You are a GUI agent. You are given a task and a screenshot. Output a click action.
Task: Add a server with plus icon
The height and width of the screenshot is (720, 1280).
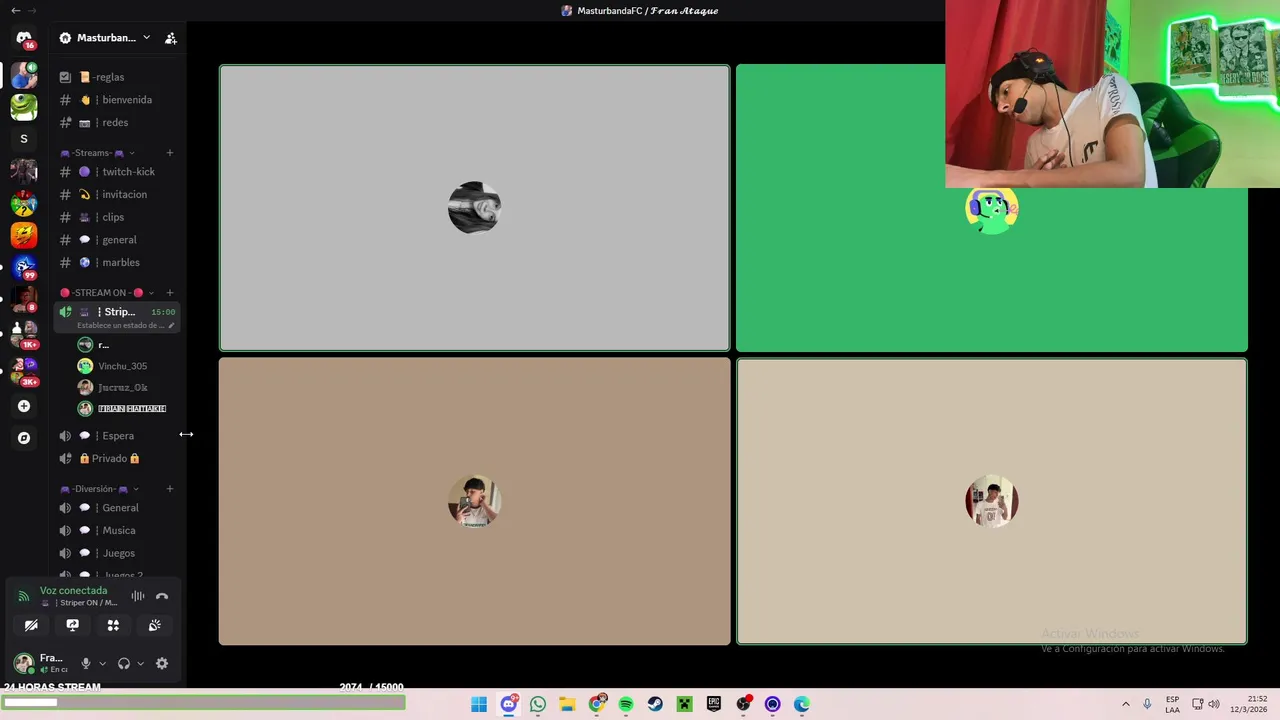tap(24, 406)
